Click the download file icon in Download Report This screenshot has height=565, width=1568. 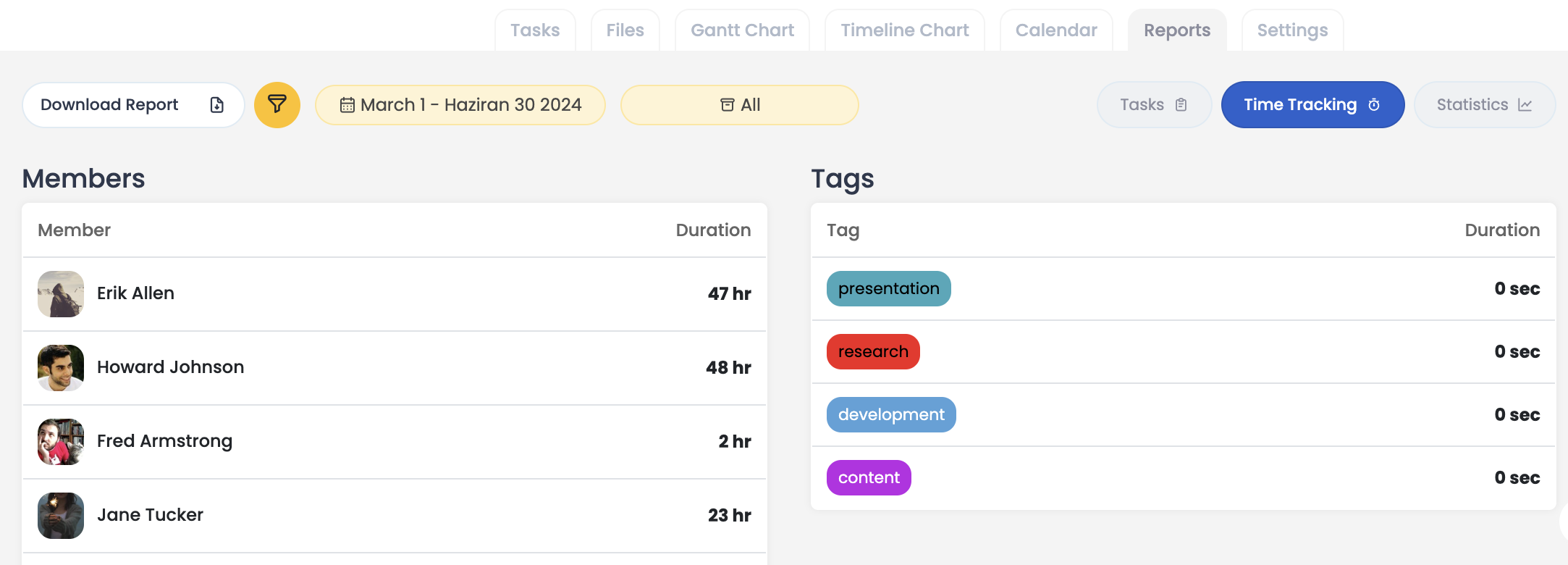click(x=216, y=105)
